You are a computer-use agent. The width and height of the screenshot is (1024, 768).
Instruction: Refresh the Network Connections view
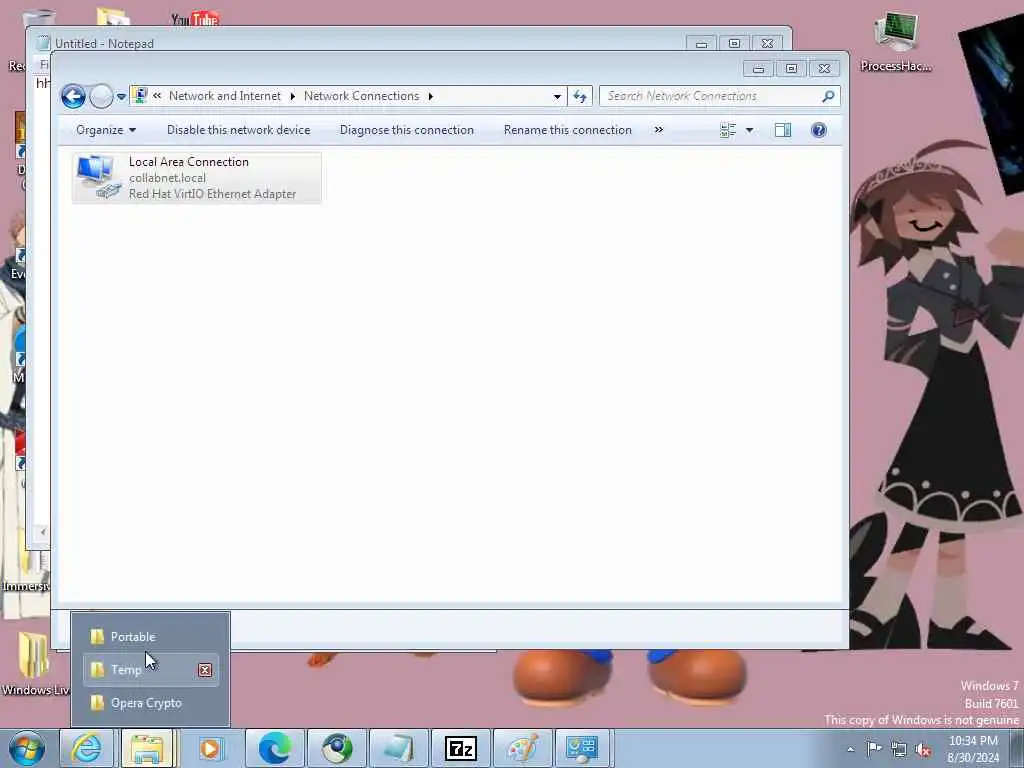[x=580, y=97]
